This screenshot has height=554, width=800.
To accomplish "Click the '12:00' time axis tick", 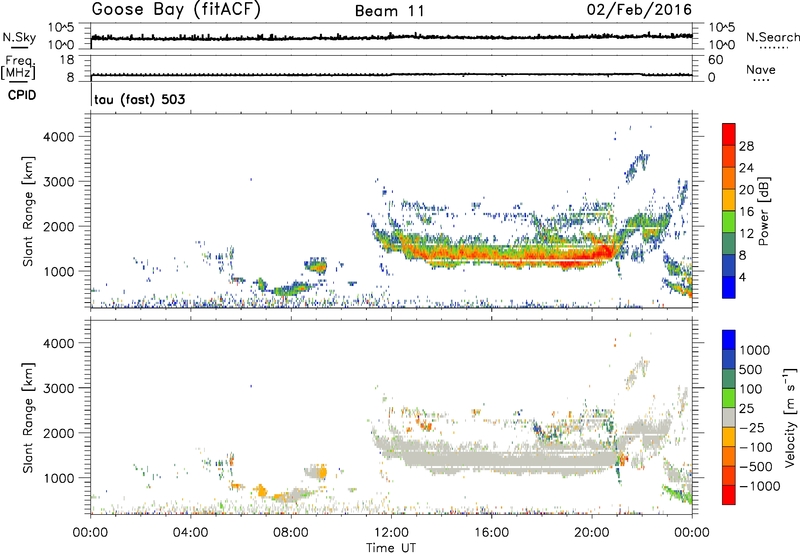I will pos(391,533).
